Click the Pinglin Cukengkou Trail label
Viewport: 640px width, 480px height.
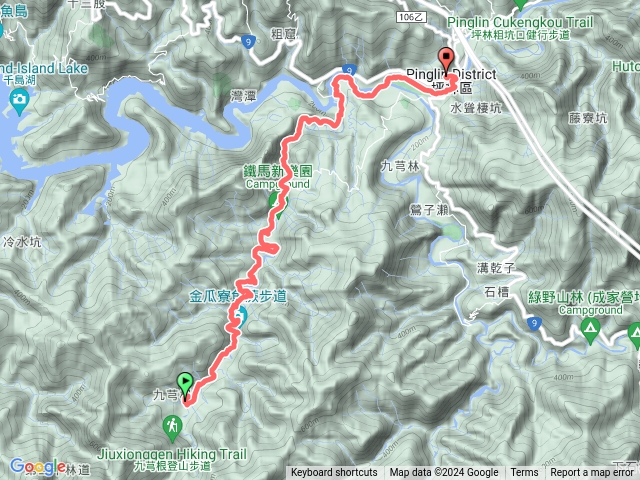point(520,22)
